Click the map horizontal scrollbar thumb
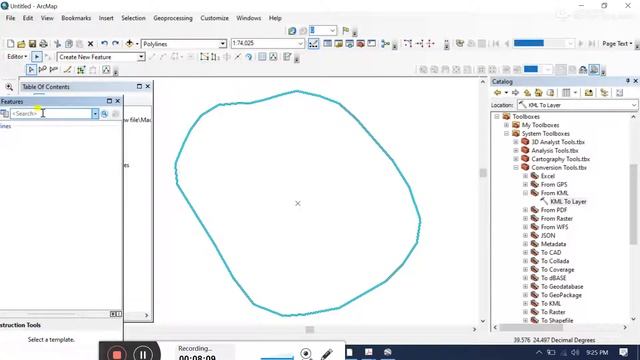 [310, 329]
